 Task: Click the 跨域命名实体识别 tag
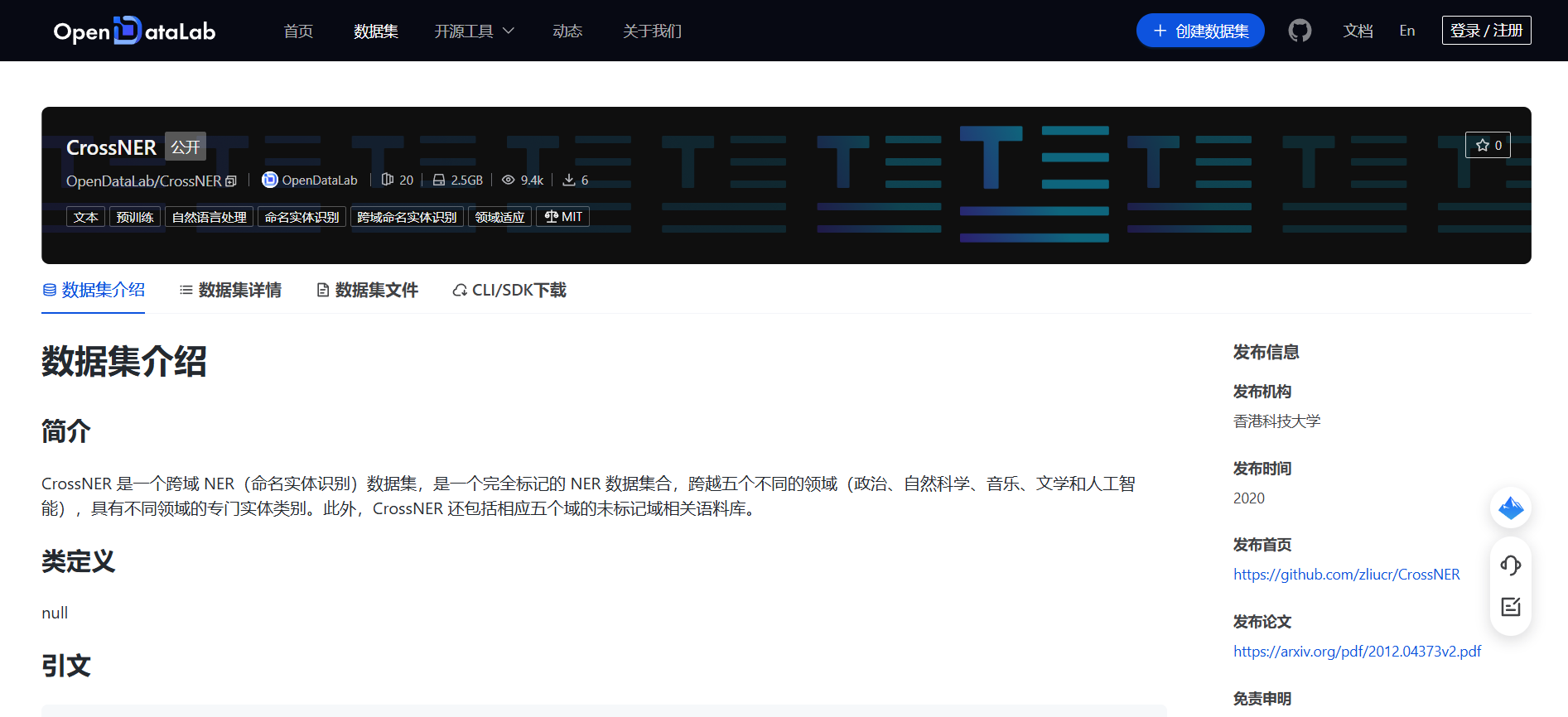coord(407,217)
